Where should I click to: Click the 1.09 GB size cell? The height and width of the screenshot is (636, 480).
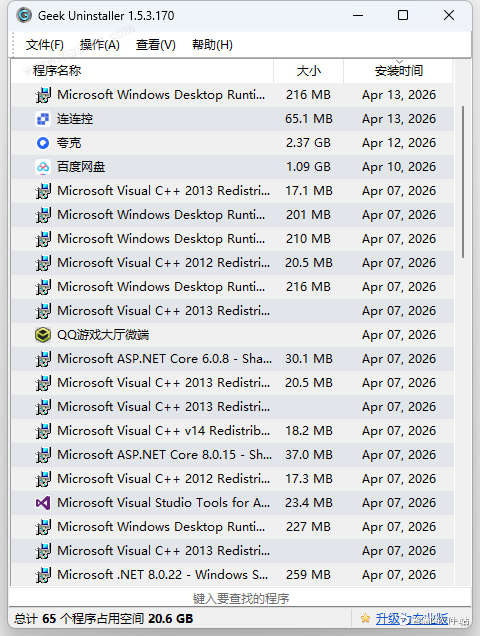pos(308,167)
